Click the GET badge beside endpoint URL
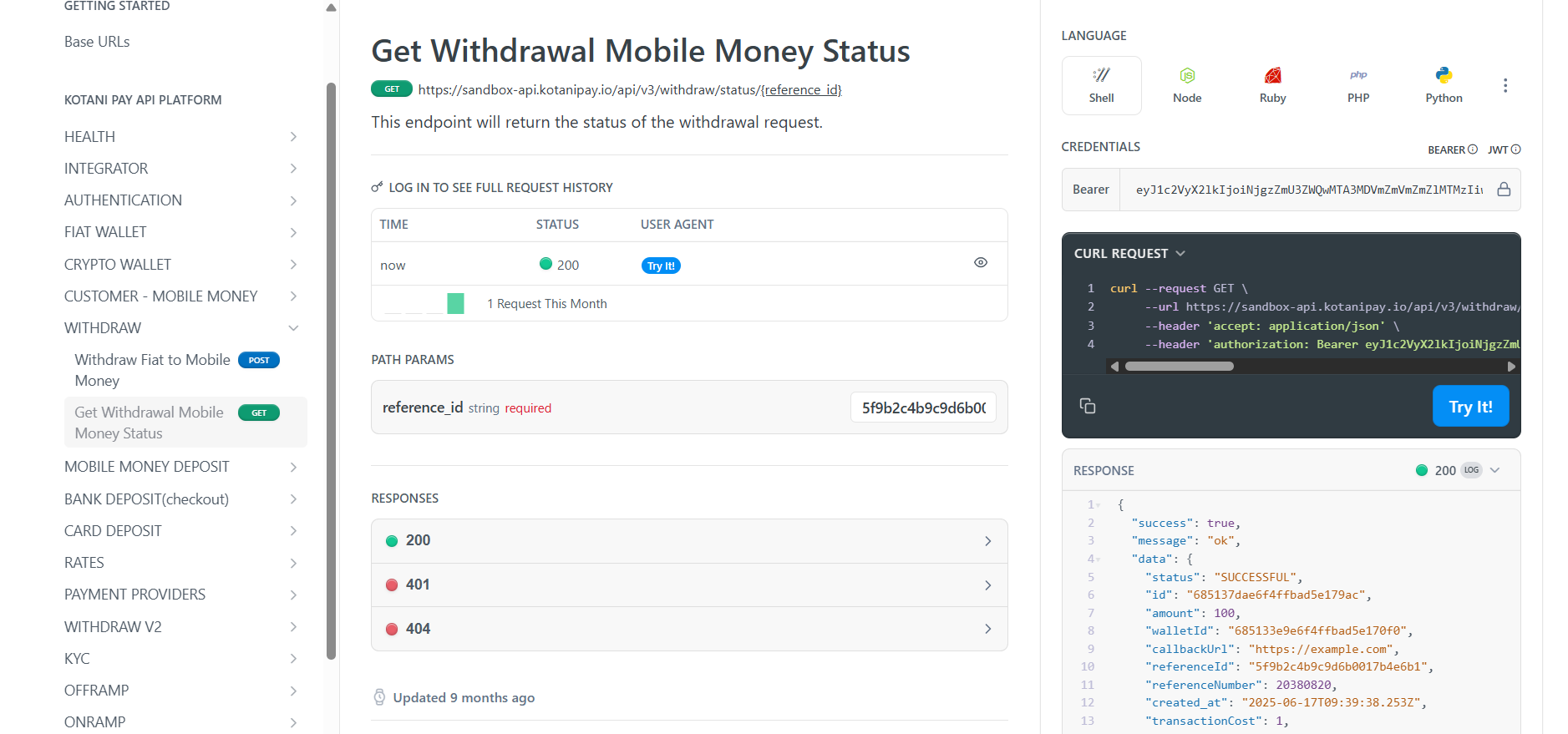 392,89
